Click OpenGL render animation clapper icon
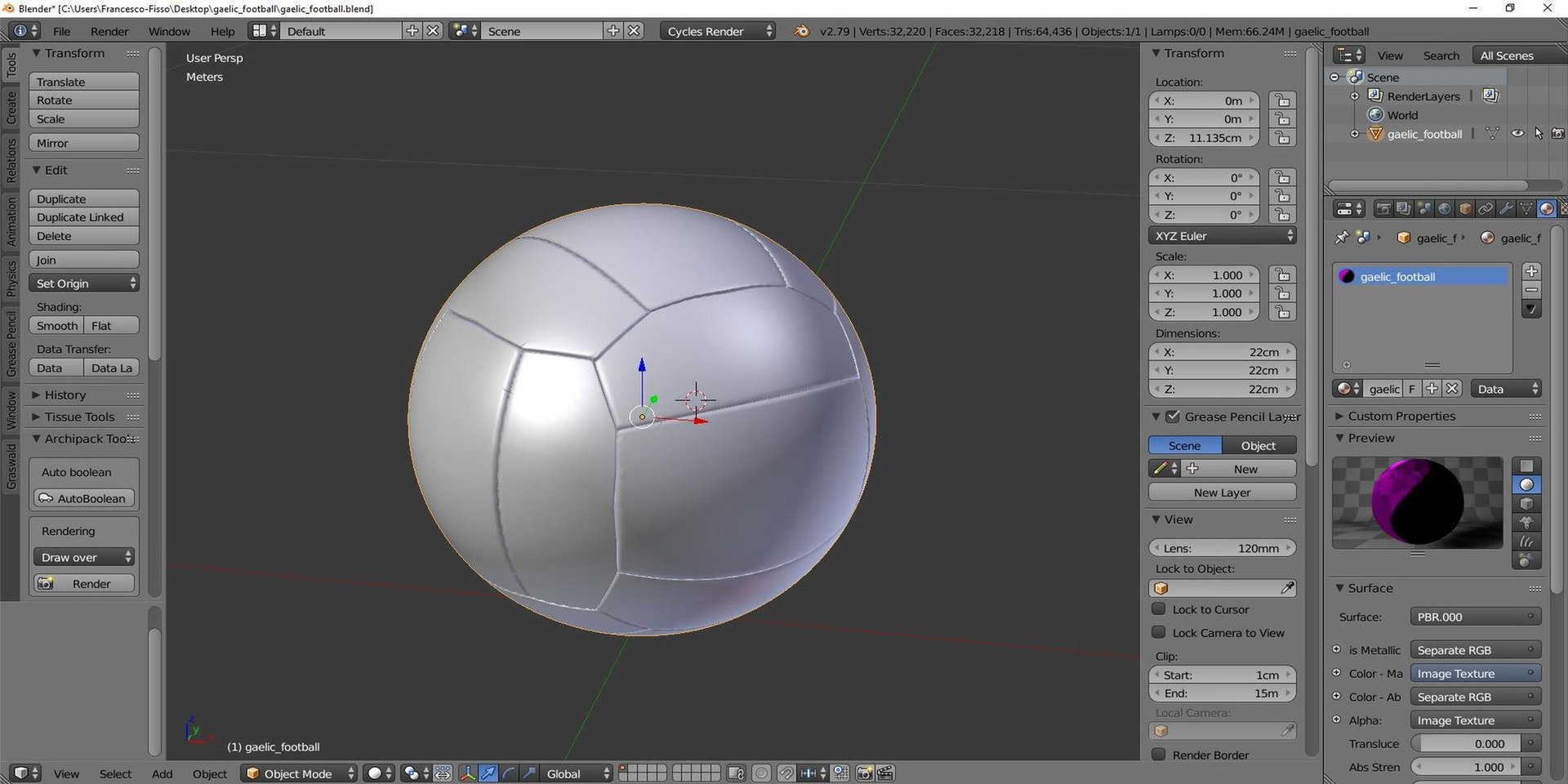 [885, 773]
